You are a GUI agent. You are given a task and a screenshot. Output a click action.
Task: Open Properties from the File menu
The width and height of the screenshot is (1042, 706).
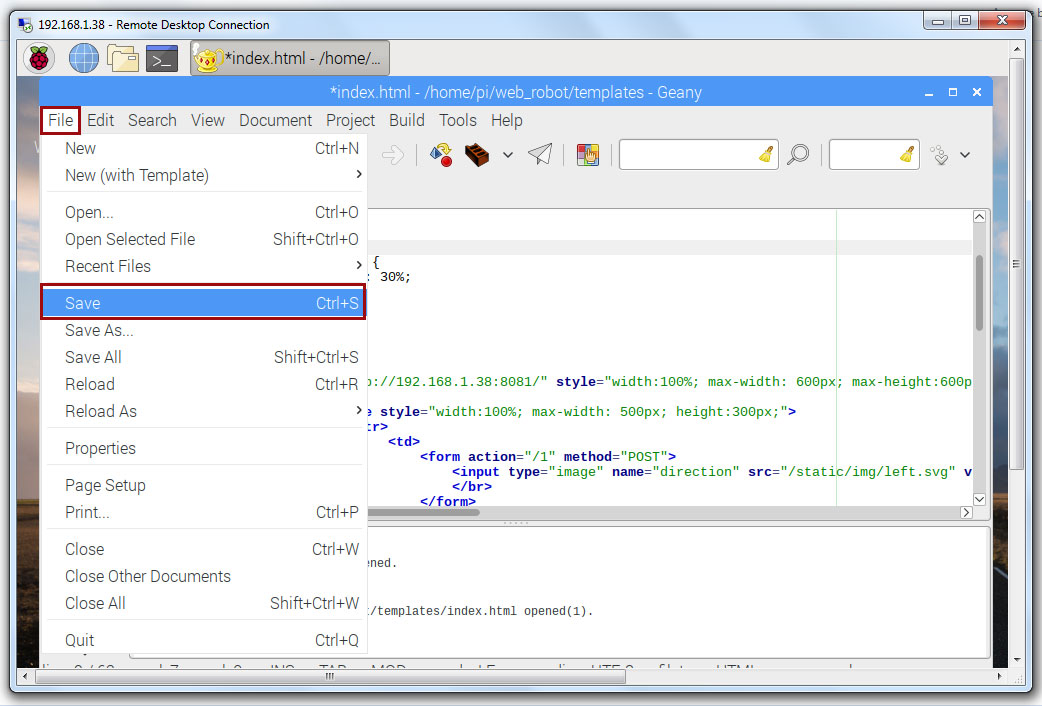click(204, 448)
